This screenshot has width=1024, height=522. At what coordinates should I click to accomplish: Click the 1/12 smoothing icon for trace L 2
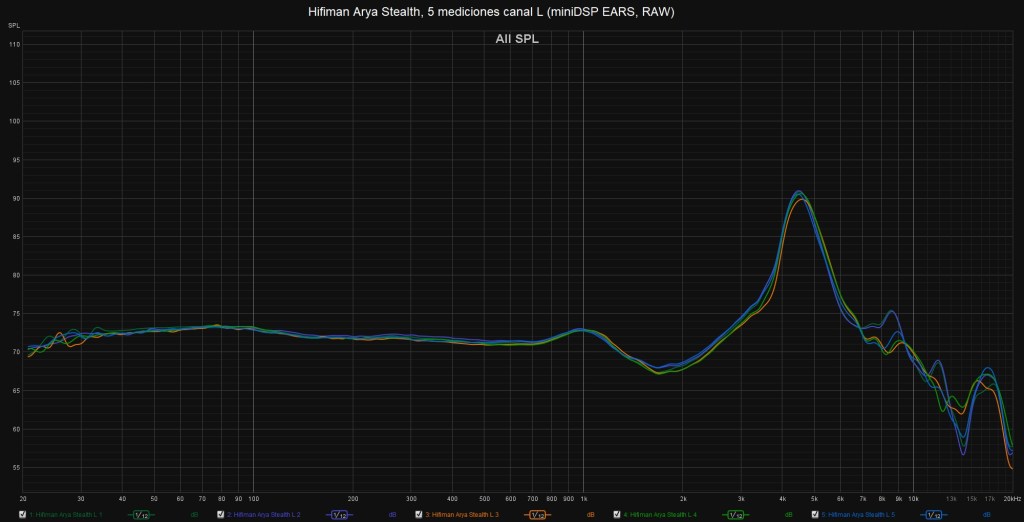340,515
